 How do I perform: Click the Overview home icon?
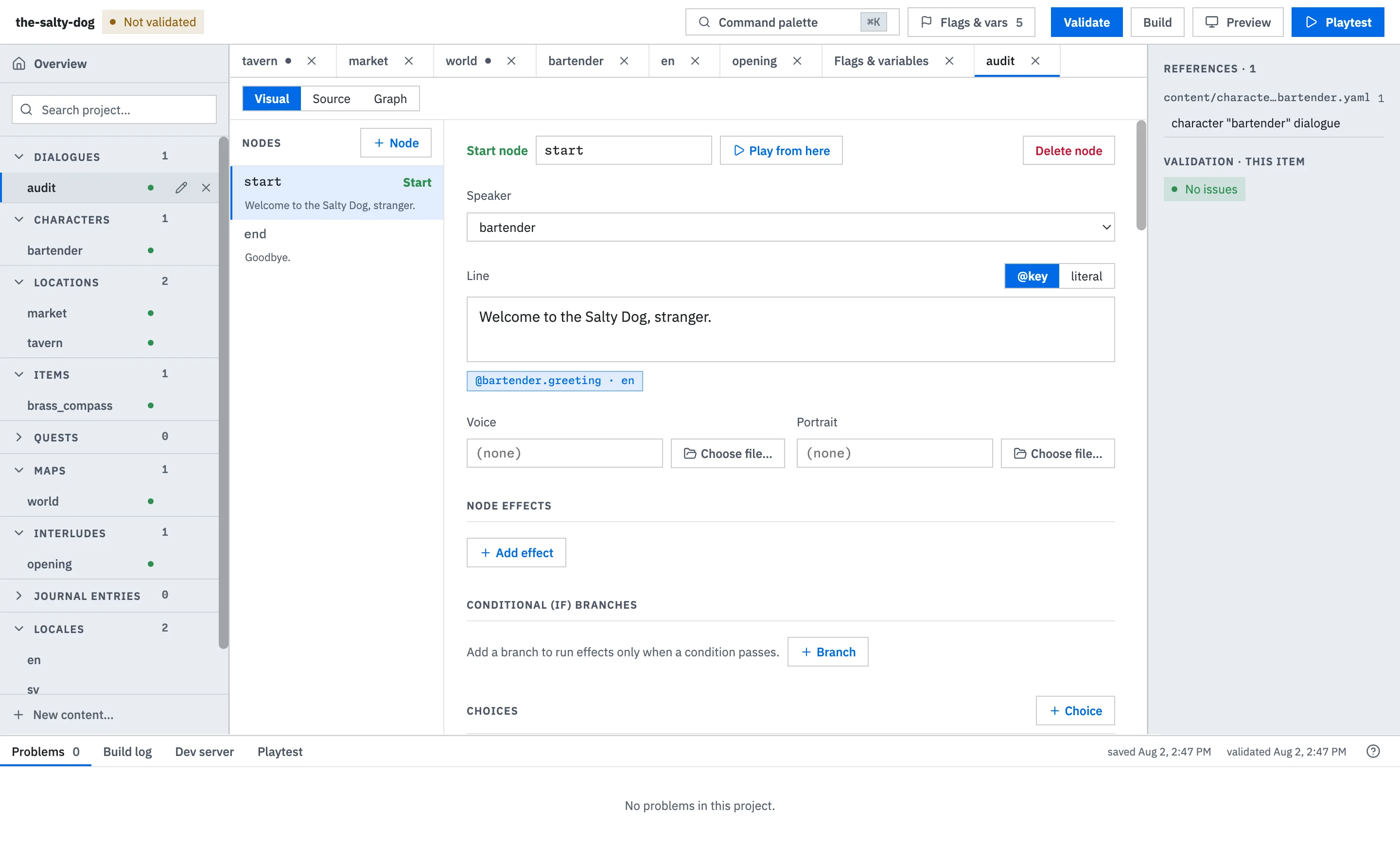(x=19, y=64)
